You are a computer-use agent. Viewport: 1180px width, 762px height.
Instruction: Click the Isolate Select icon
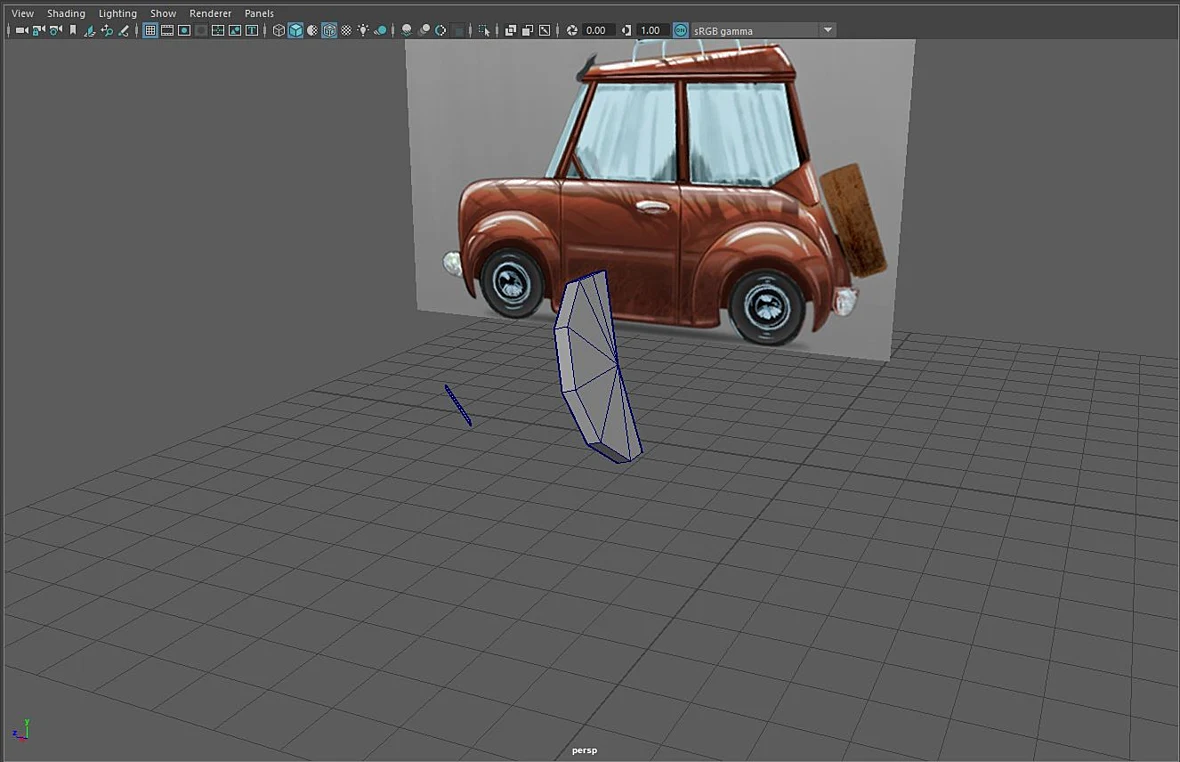click(484, 30)
